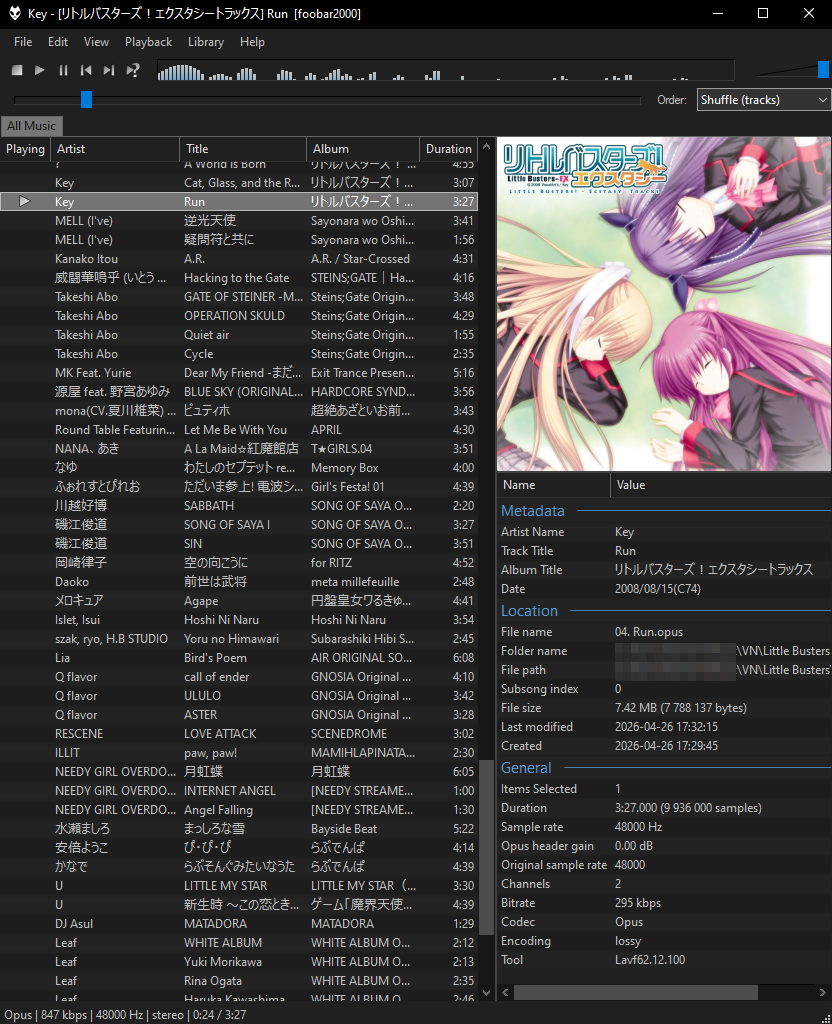
Task: Select the track 'LOVE ATTACK' by RESCENE
Action: tap(239, 733)
